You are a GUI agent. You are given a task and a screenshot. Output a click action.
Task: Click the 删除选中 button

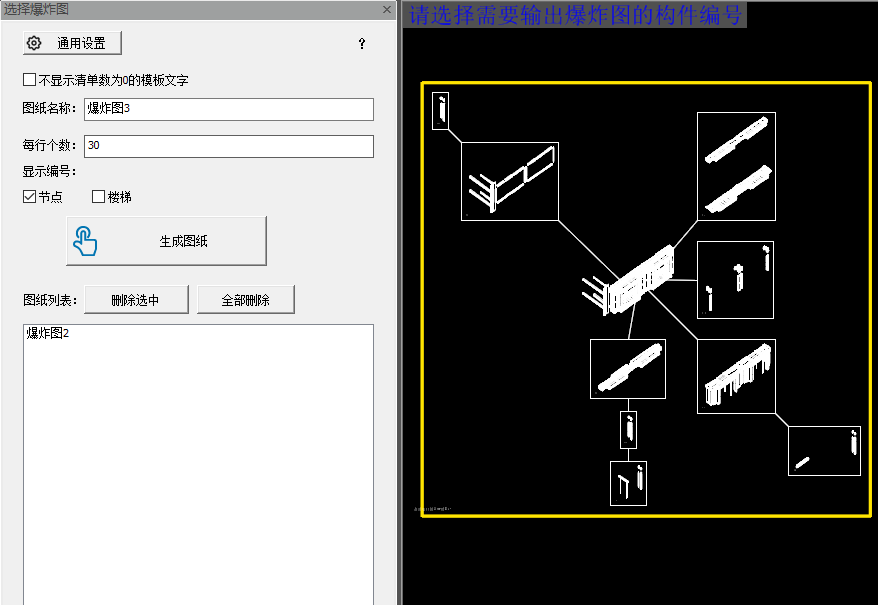(136, 300)
